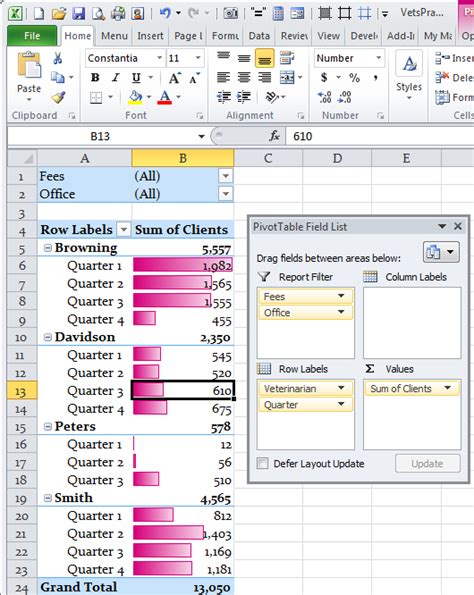Click the Wrap Text icon
The image size is (474, 595).
coord(287,58)
